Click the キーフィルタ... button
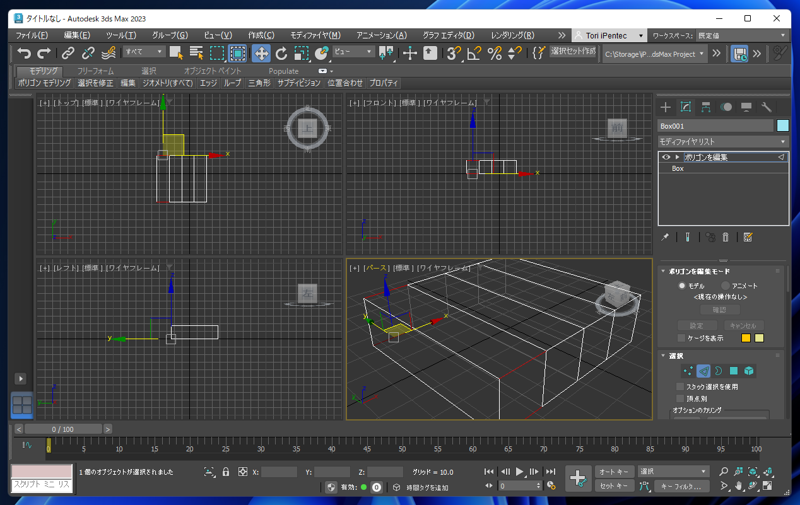The height and width of the screenshot is (505, 800). pos(681,486)
